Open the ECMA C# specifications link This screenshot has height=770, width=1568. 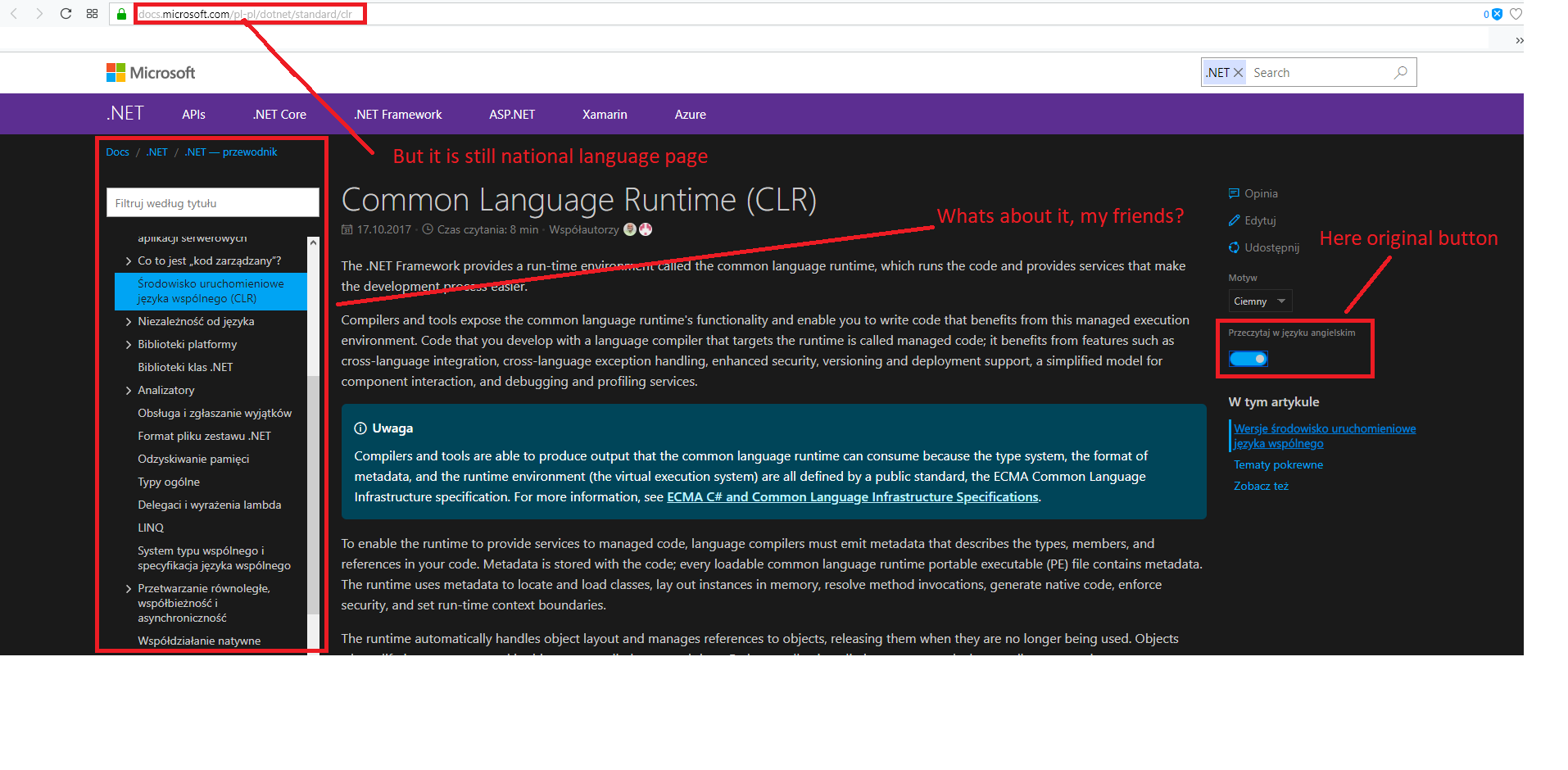tap(852, 496)
